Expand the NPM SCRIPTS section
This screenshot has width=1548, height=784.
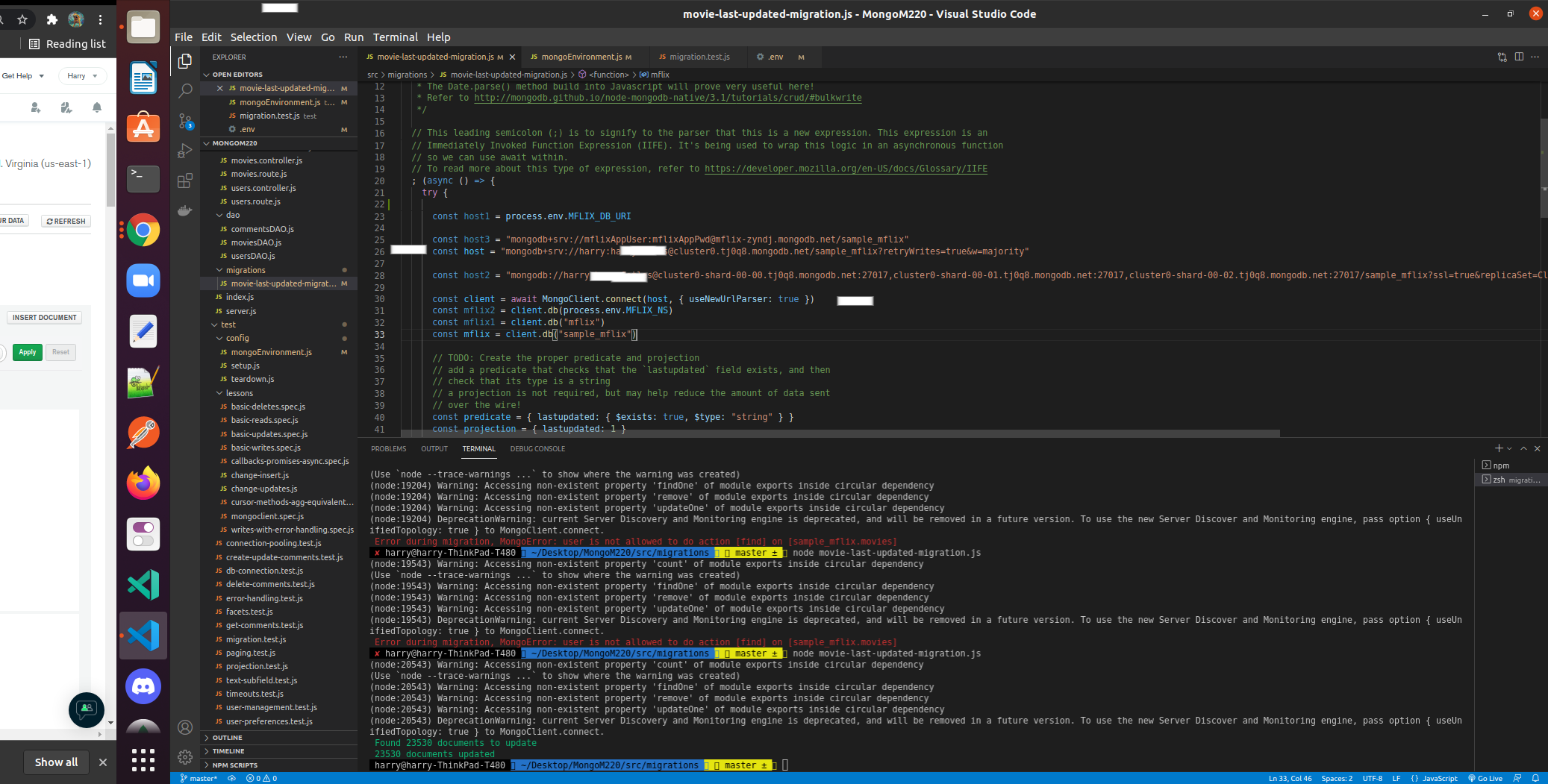234,765
